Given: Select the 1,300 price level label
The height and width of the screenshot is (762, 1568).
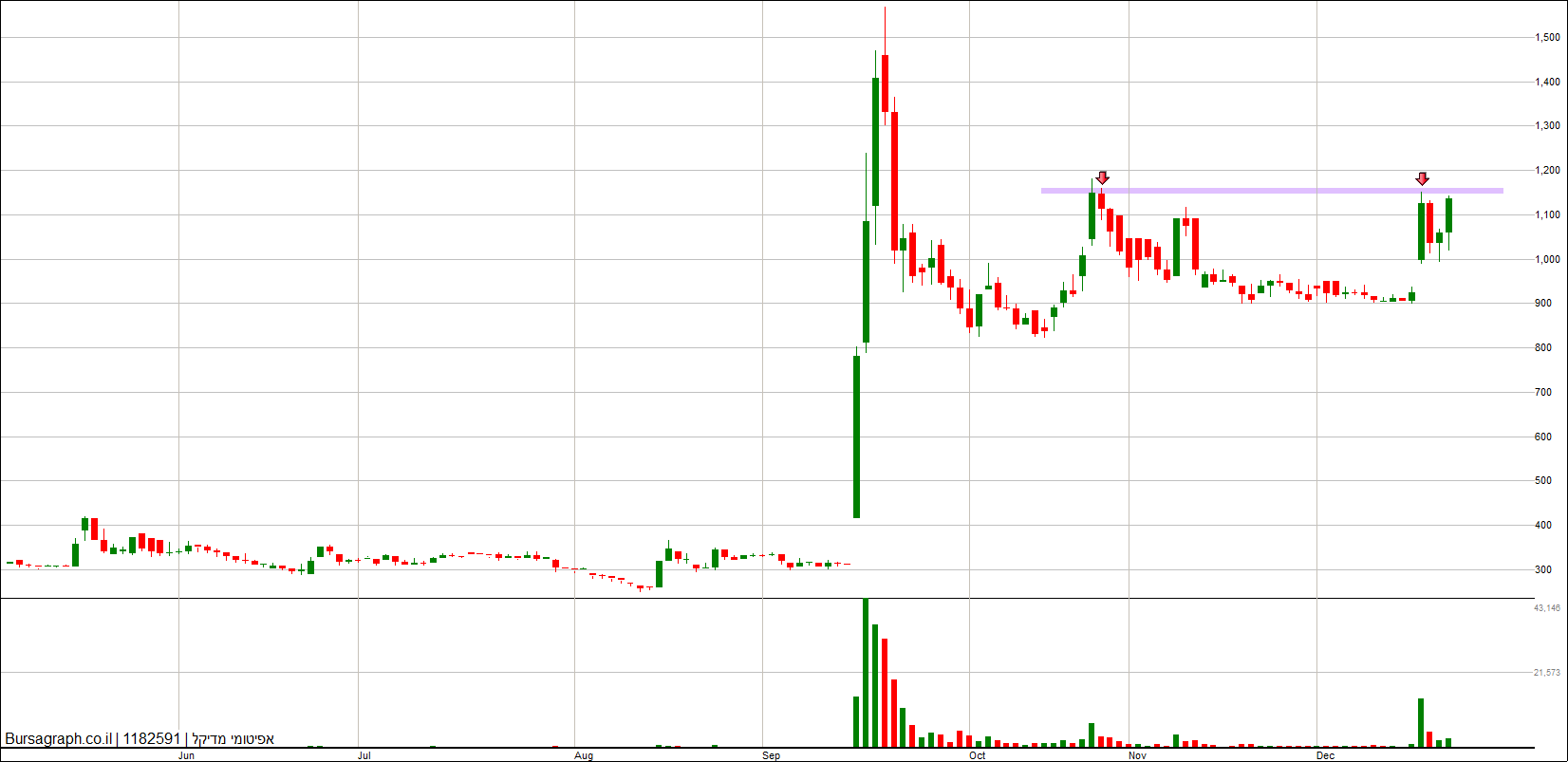Looking at the screenshot, I should point(1548,126).
